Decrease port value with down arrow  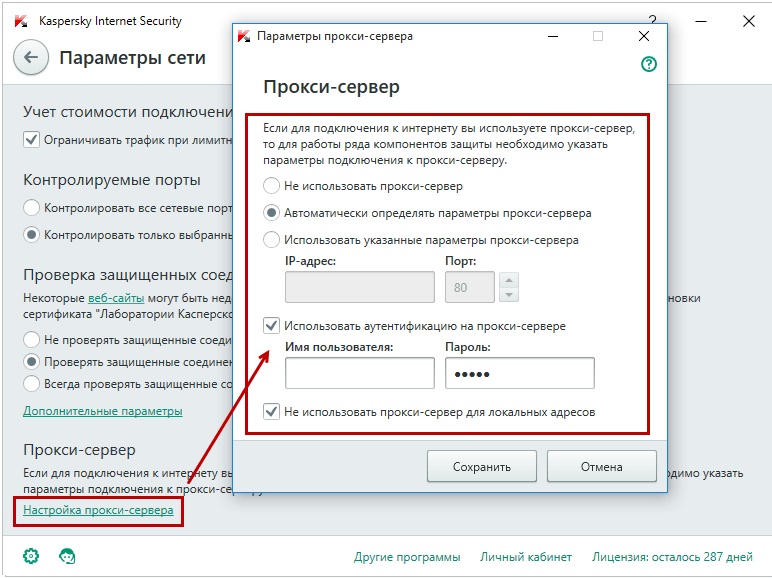point(509,295)
